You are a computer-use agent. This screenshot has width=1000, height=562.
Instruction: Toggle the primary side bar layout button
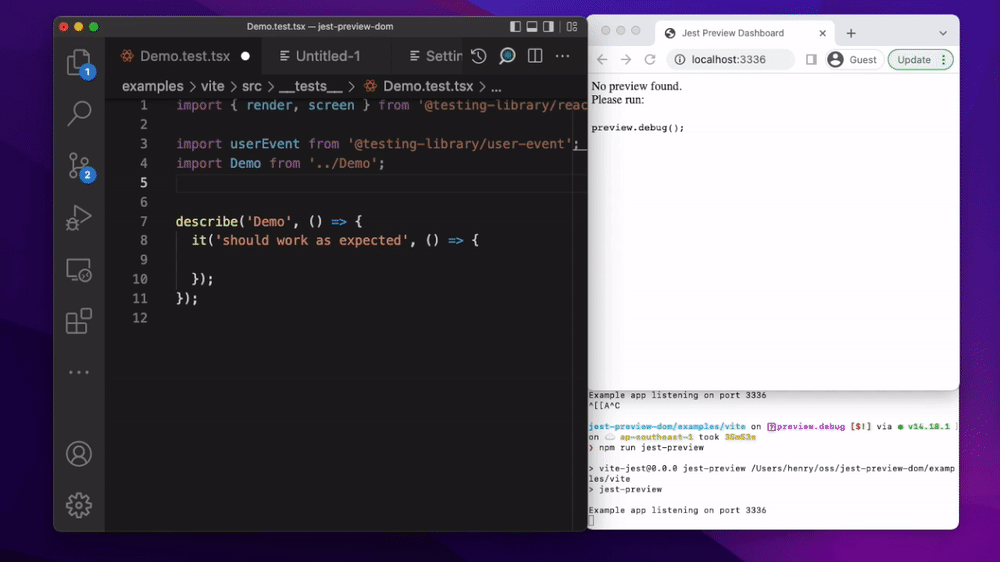516,27
